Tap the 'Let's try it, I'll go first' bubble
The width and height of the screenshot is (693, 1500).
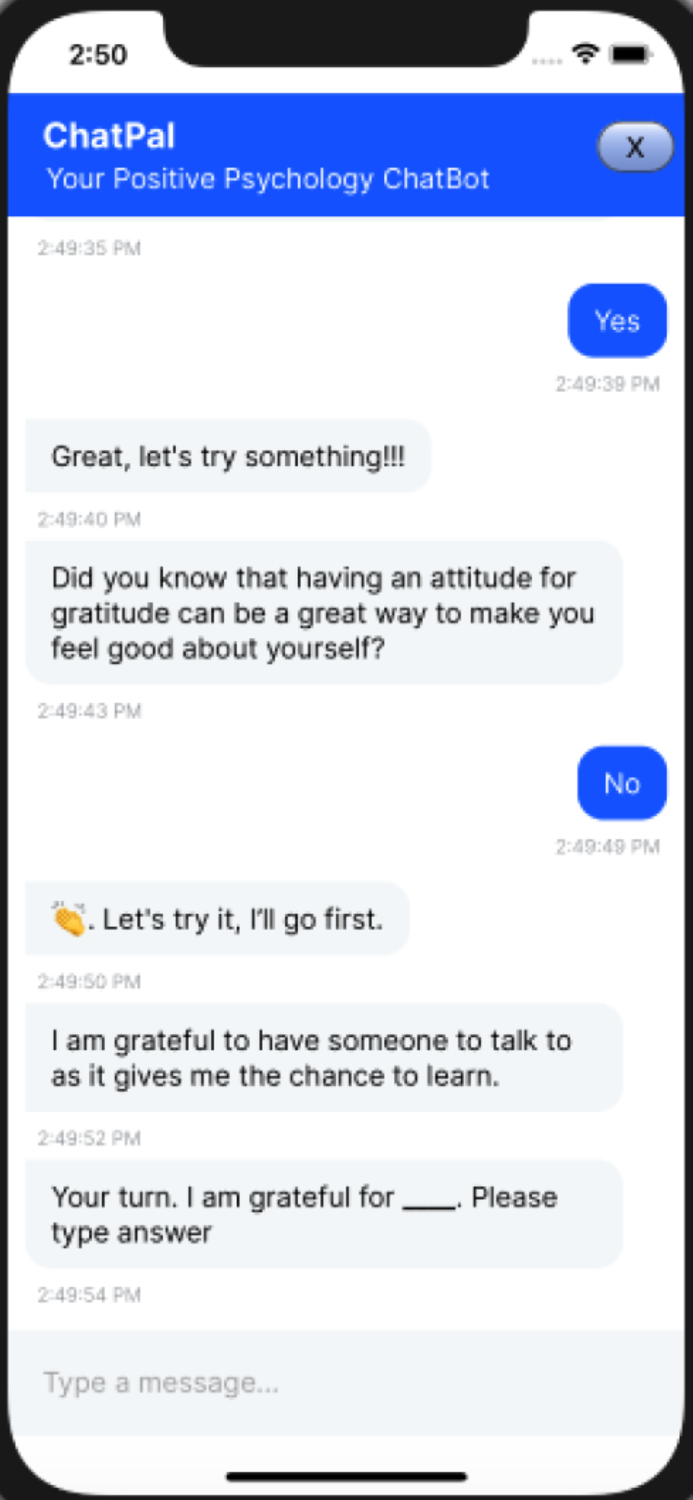pos(216,918)
